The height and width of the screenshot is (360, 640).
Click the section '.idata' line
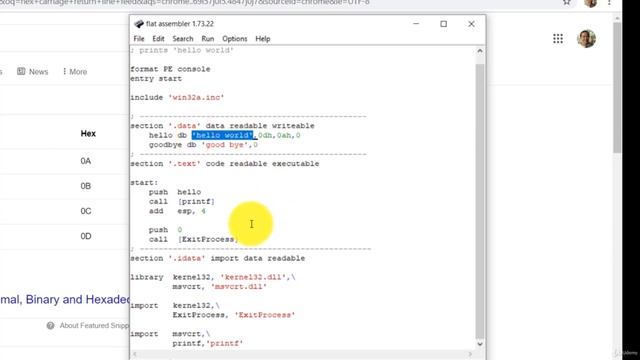[218, 258]
